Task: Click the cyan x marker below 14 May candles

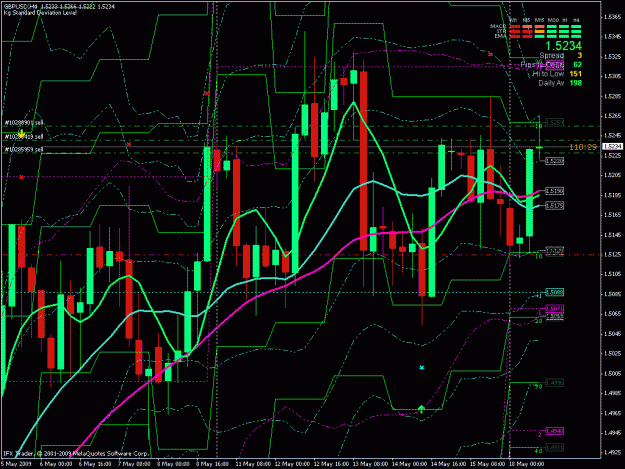Action: pyautogui.click(x=422, y=367)
